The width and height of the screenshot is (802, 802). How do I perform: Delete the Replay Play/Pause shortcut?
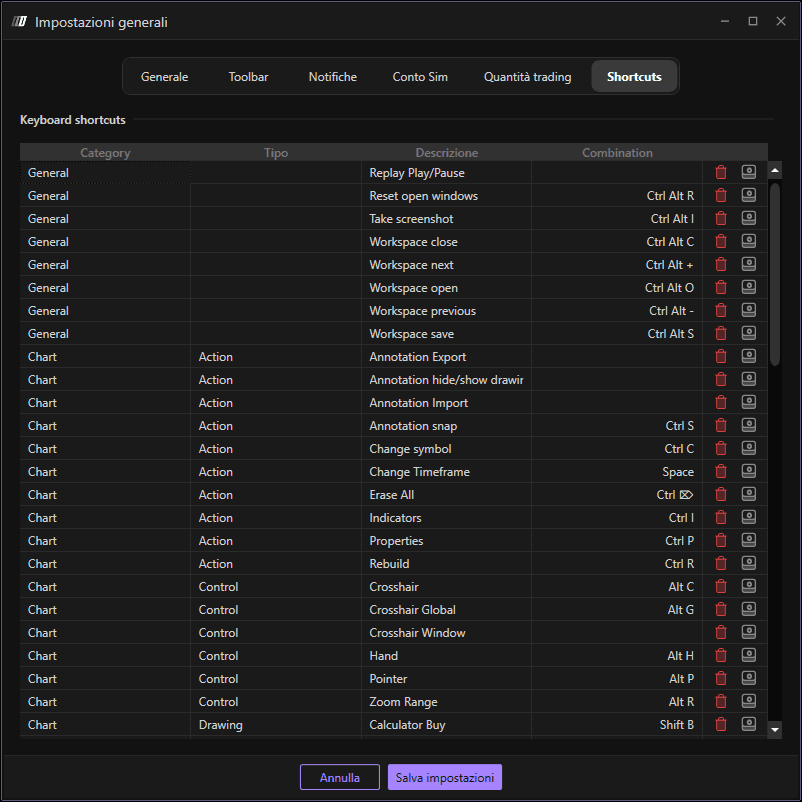[x=721, y=172]
